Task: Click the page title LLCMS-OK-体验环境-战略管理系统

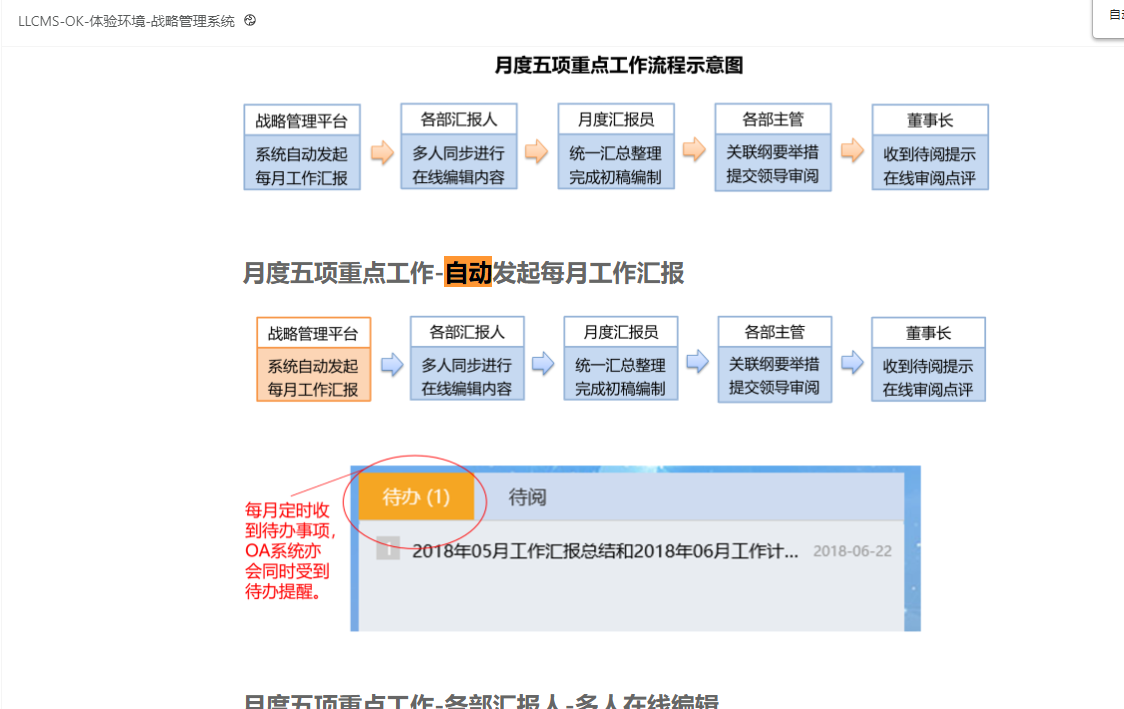Action: pyautogui.click(x=126, y=22)
